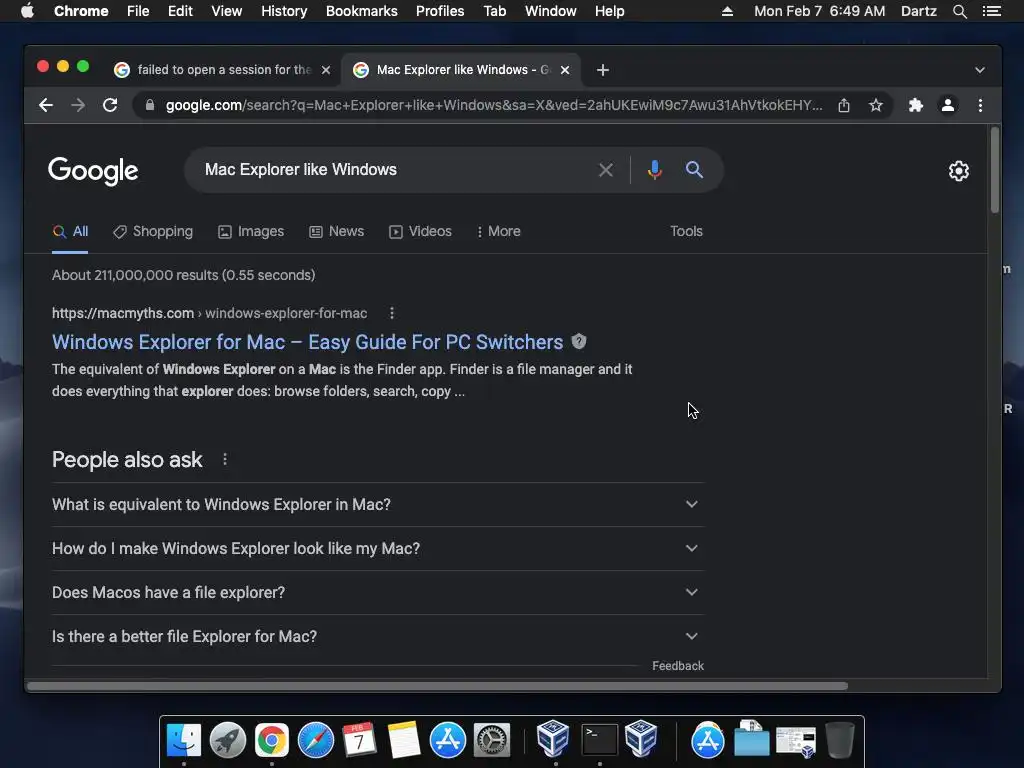The image size is (1024, 768).
Task: Open the More search filters dropdown
Action: pyautogui.click(x=498, y=231)
